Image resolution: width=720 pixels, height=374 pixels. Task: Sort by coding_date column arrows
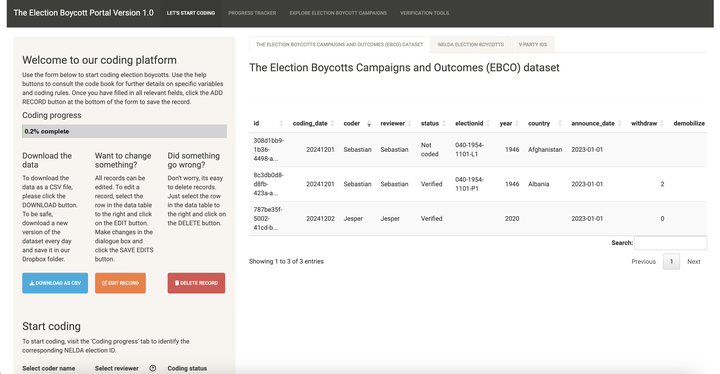332,123
